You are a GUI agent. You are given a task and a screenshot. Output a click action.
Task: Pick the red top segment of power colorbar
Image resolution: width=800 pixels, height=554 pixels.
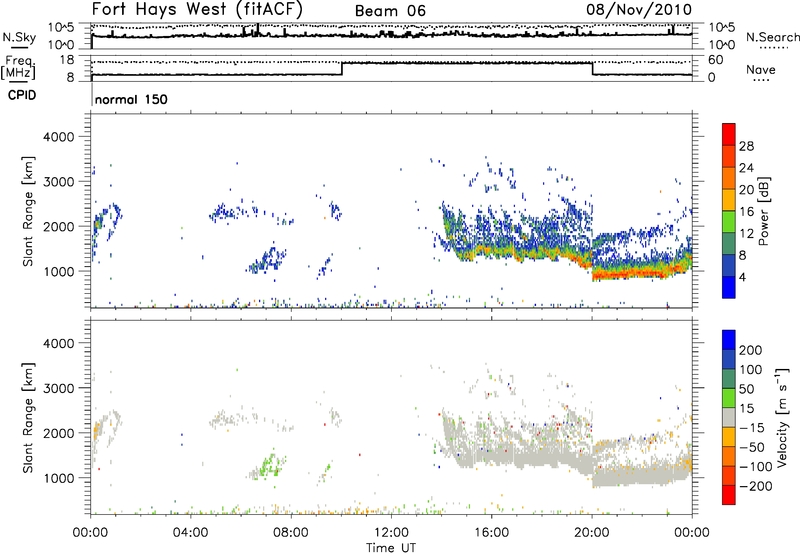click(729, 134)
